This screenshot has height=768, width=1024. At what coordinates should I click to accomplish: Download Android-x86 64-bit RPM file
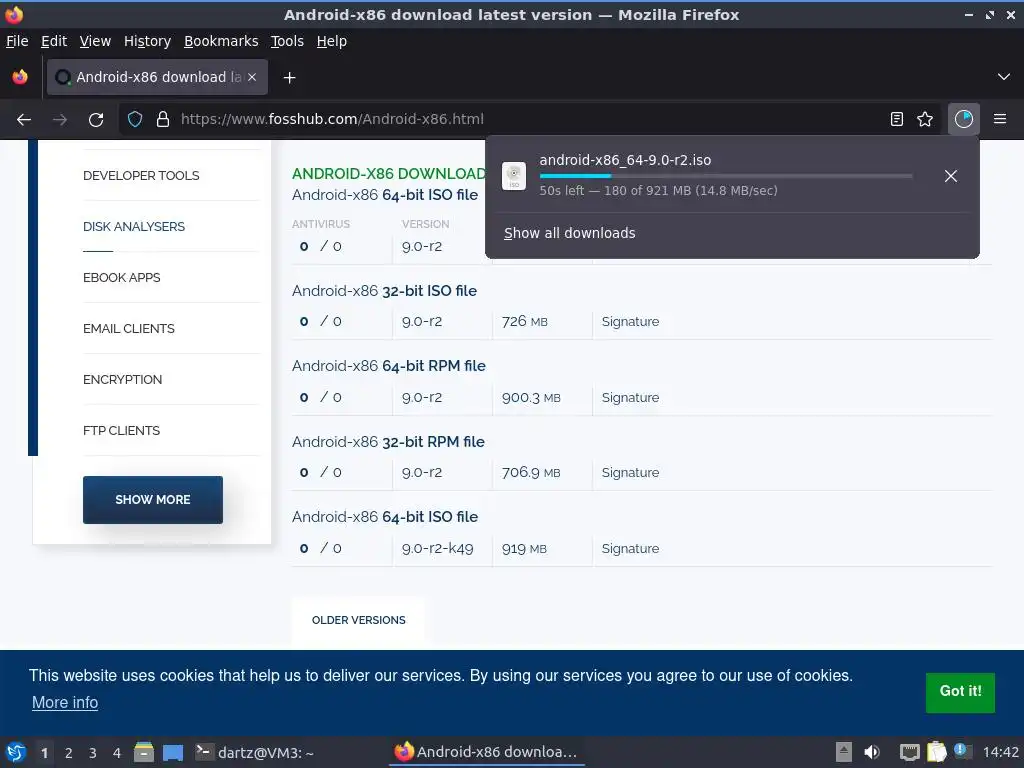tap(389, 366)
